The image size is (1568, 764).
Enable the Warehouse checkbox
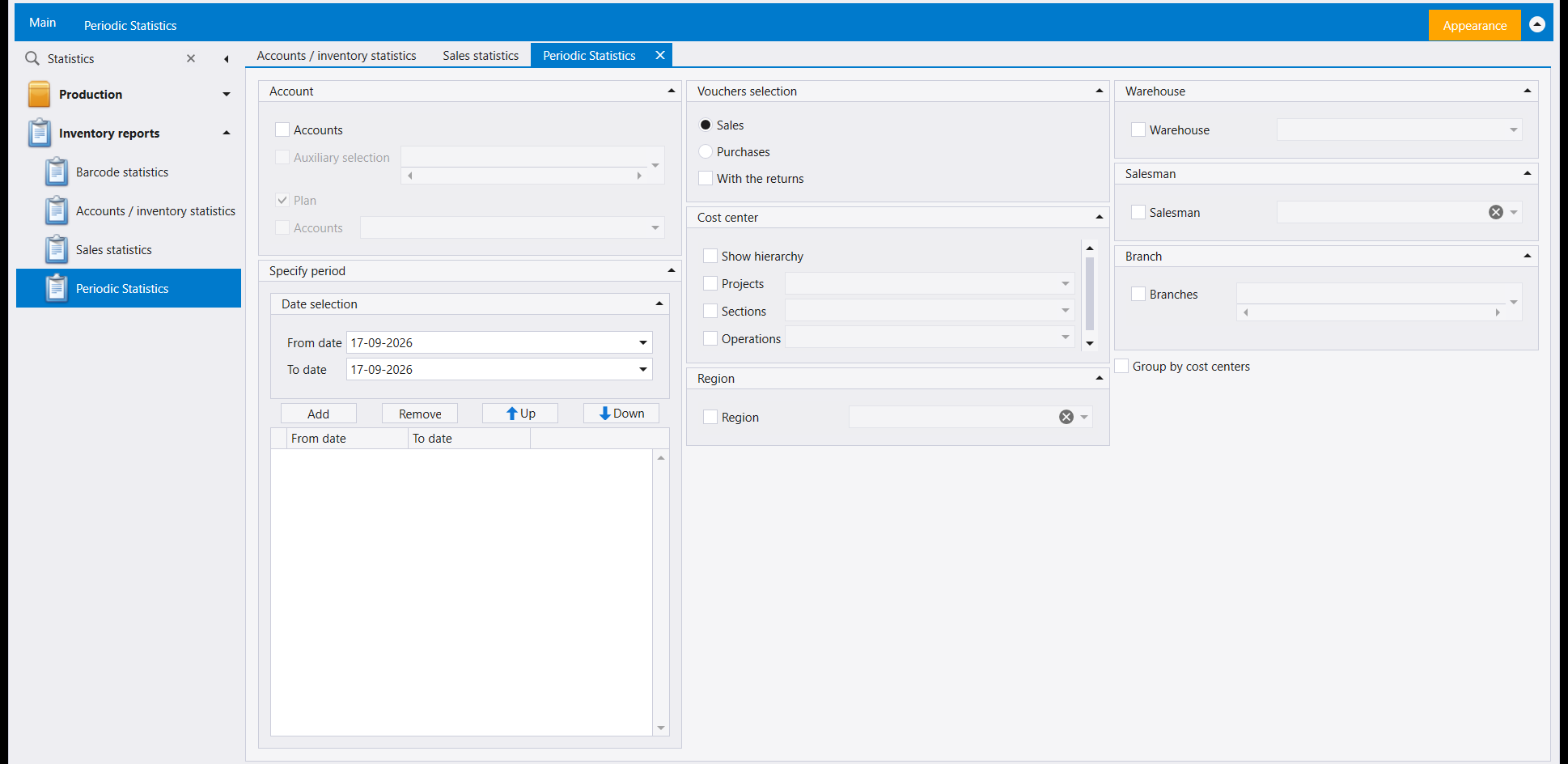[1138, 129]
